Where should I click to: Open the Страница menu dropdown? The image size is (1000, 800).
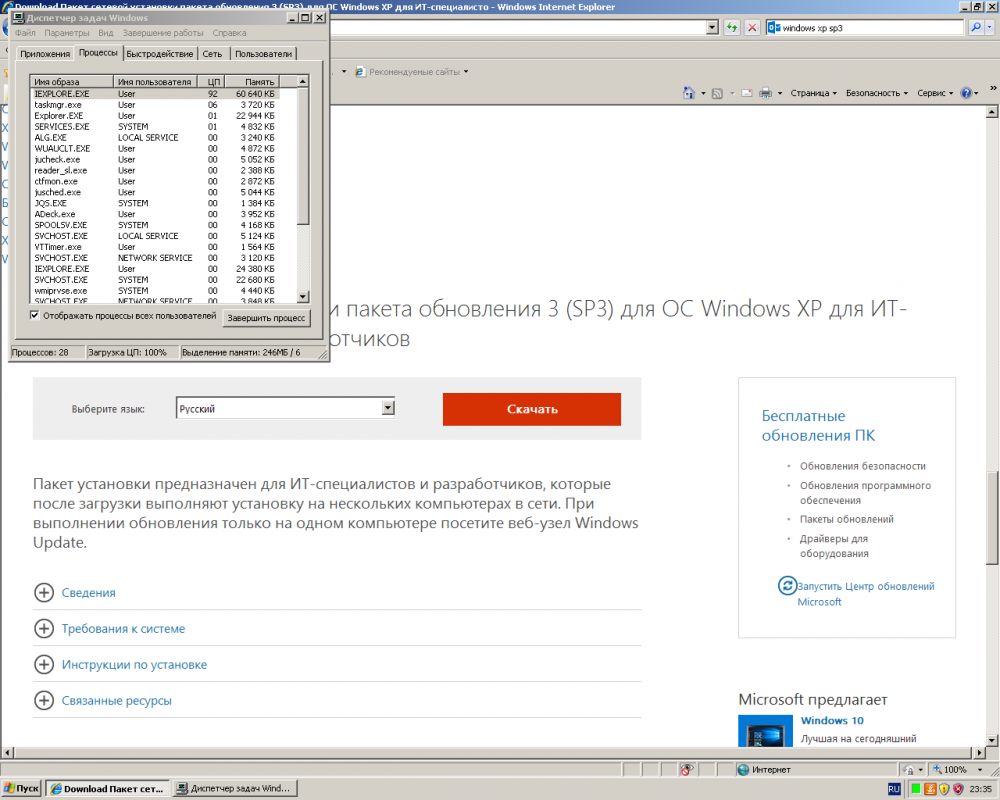[x=813, y=93]
